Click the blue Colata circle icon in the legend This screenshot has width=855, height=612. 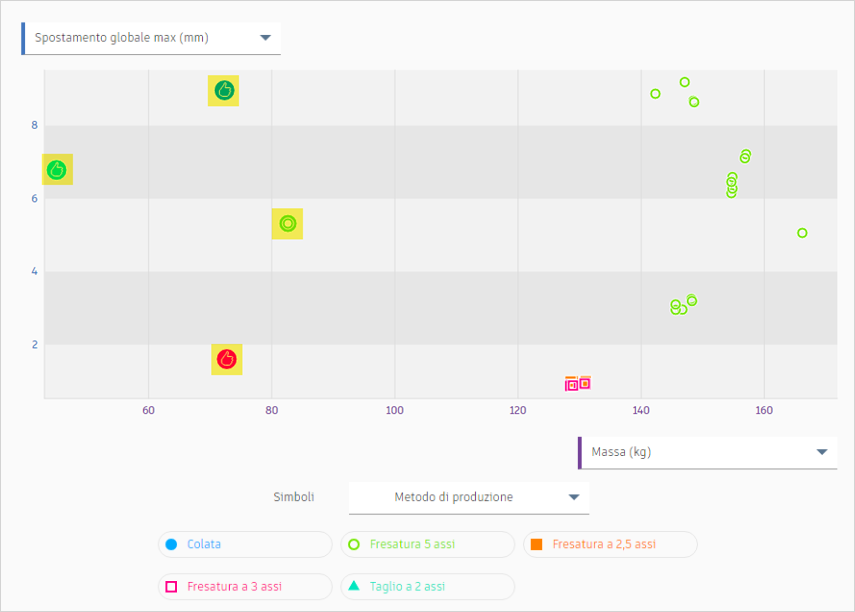(170, 544)
